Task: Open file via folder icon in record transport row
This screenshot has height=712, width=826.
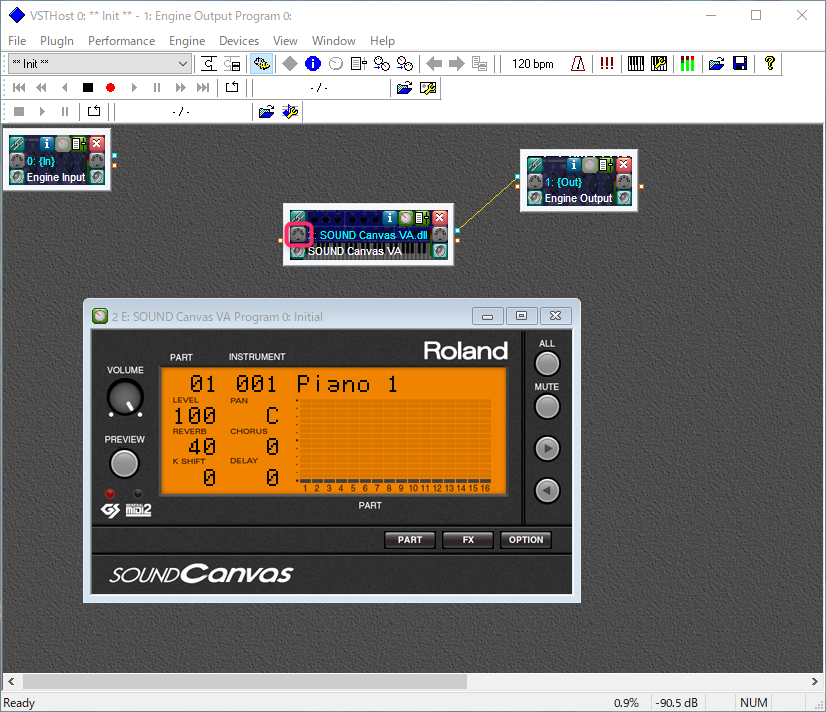Action: 404,88
